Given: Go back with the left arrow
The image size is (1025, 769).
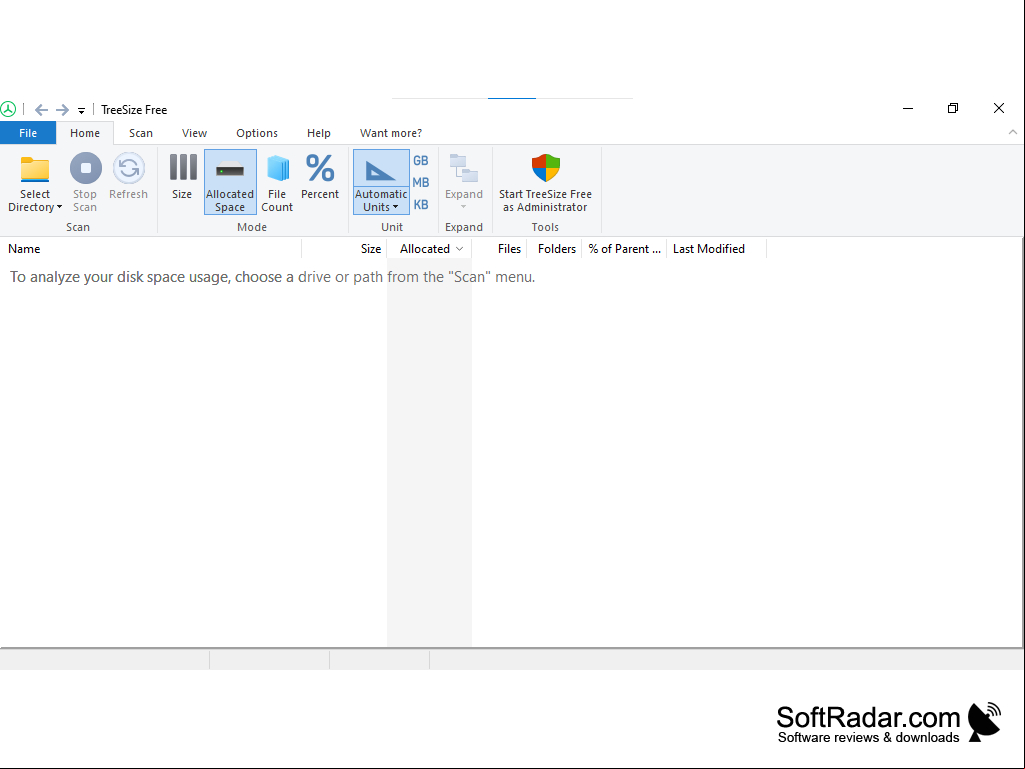Looking at the screenshot, I should tap(41, 110).
